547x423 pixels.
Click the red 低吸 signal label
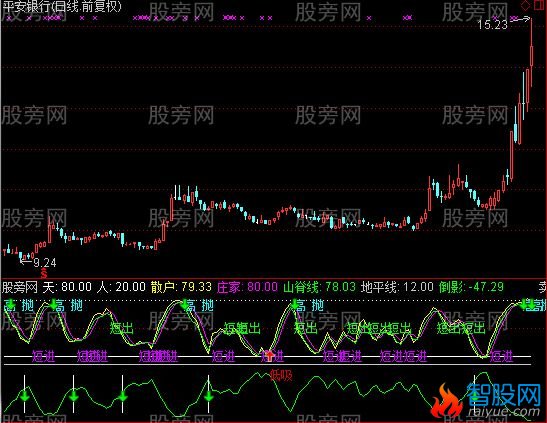281,376
